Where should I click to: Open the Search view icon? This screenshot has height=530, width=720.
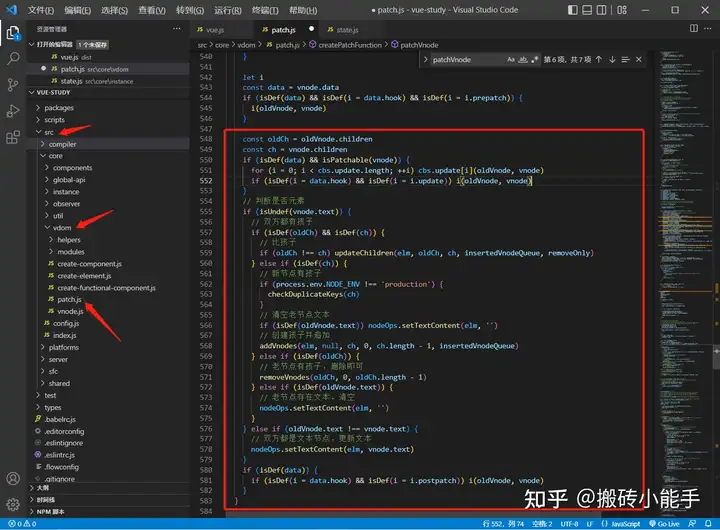13,59
